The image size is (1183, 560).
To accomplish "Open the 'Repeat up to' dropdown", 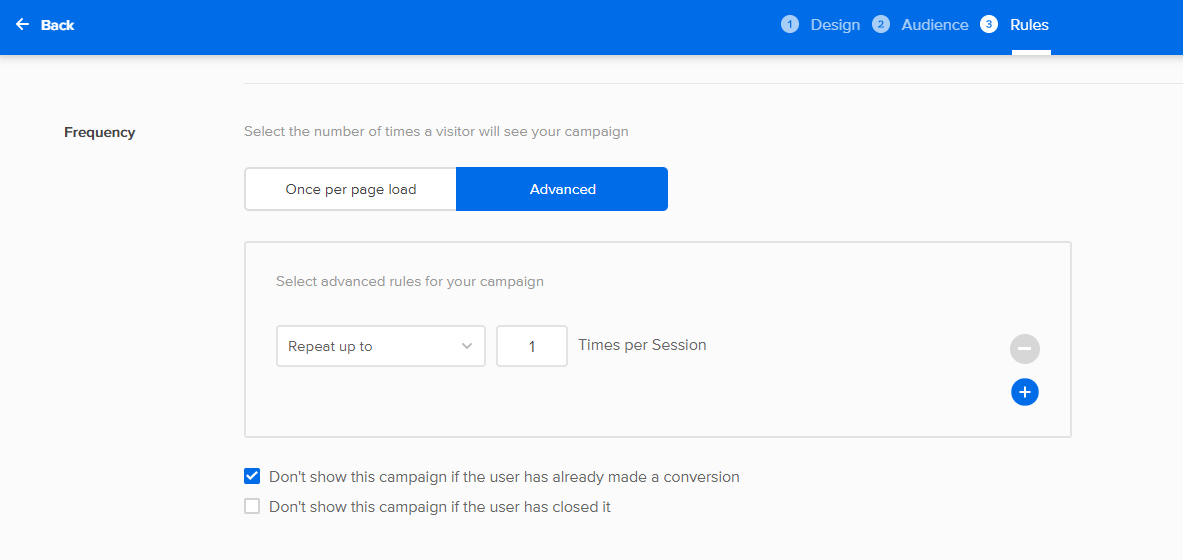I will coord(381,346).
